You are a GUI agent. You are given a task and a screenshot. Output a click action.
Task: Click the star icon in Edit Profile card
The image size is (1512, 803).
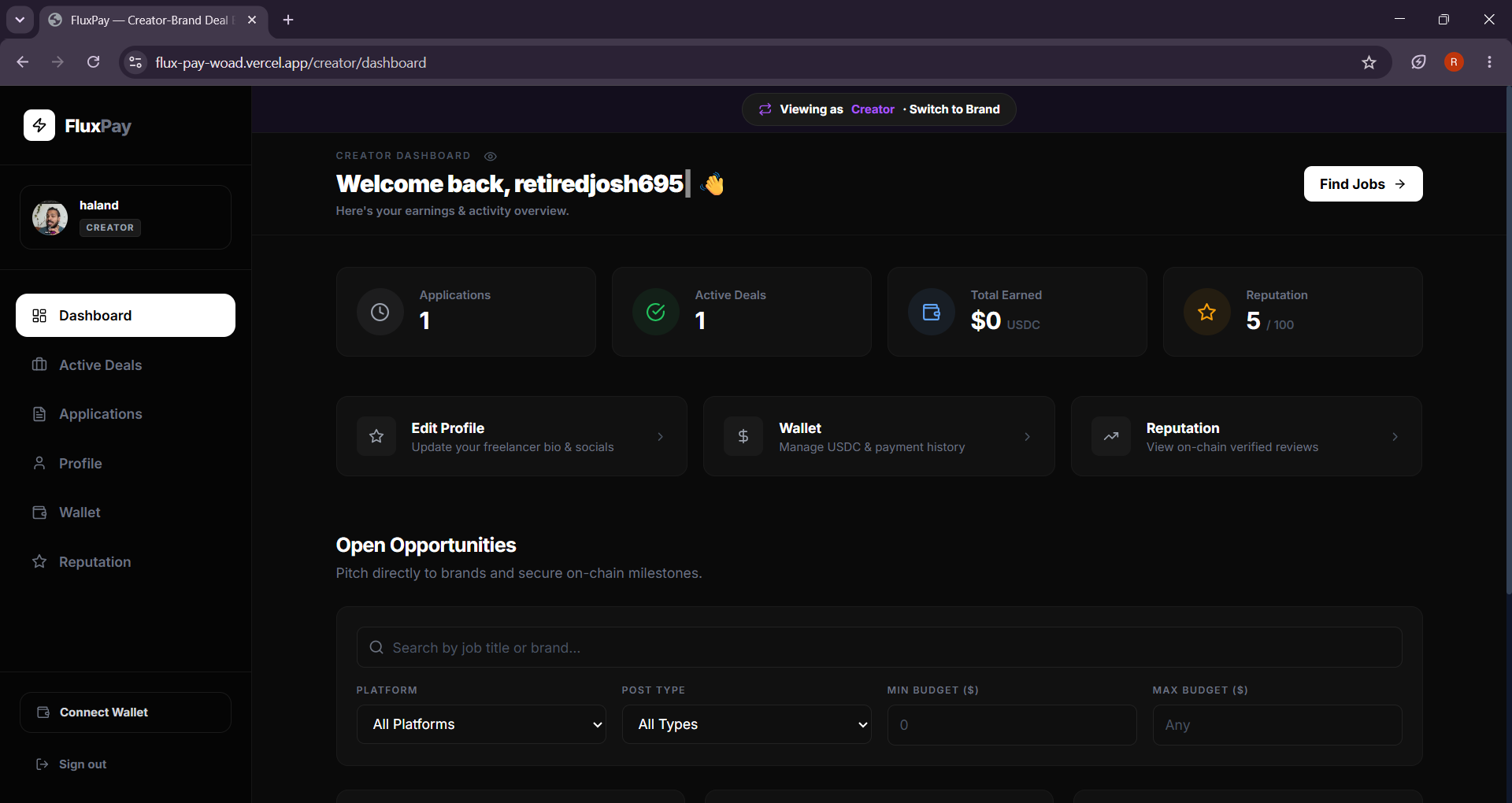point(376,436)
